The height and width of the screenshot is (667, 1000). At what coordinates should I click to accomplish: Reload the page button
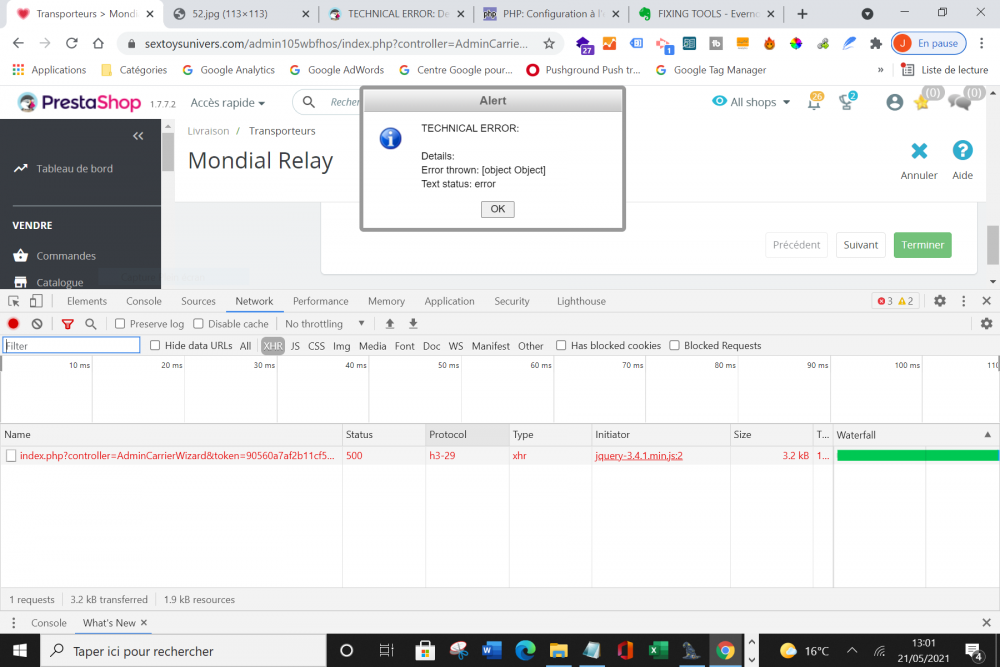(x=71, y=43)
